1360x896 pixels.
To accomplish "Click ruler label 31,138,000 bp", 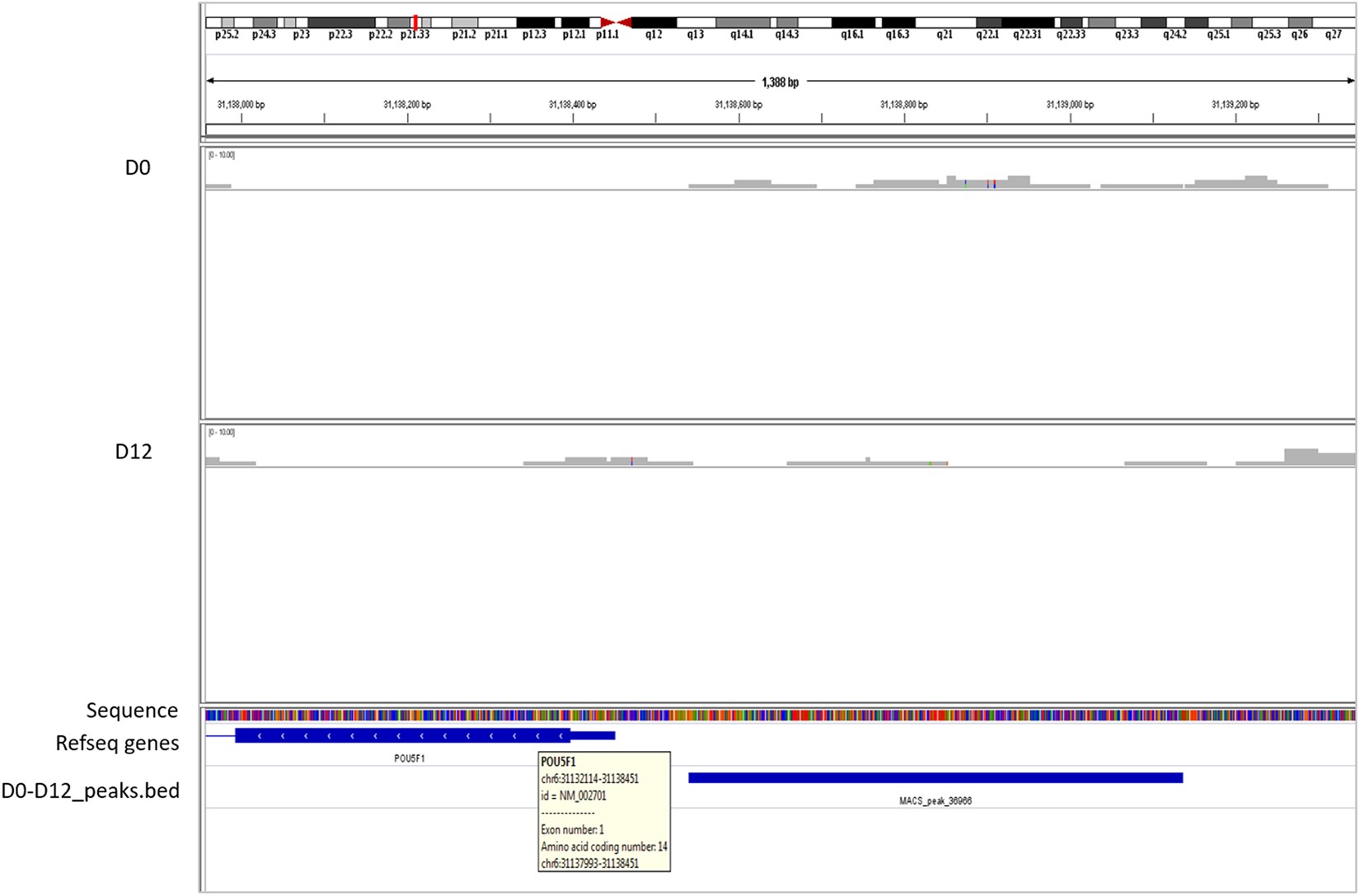I will point(242,105).
